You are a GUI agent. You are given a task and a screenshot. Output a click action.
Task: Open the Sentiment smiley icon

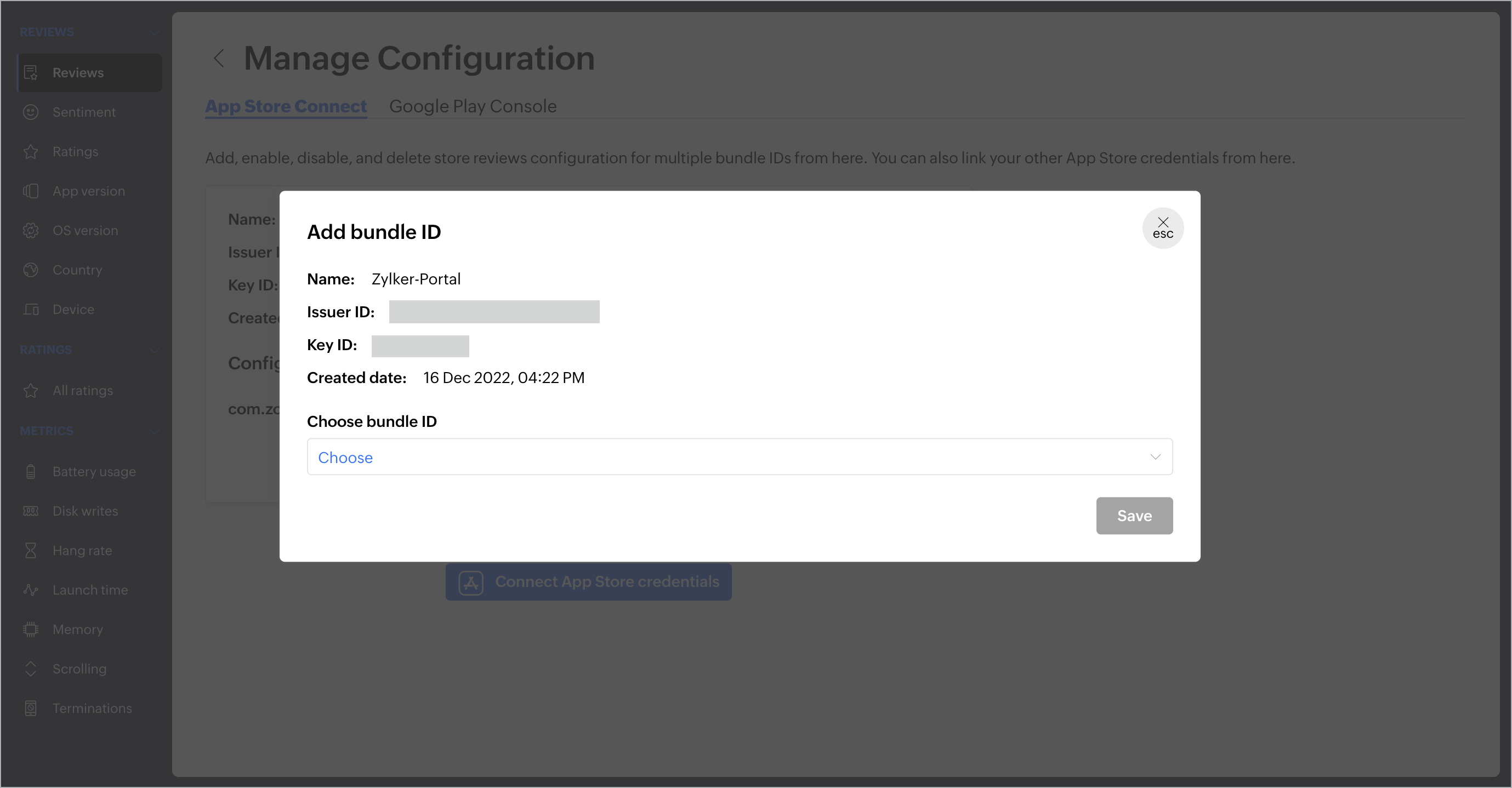(31, 112)
